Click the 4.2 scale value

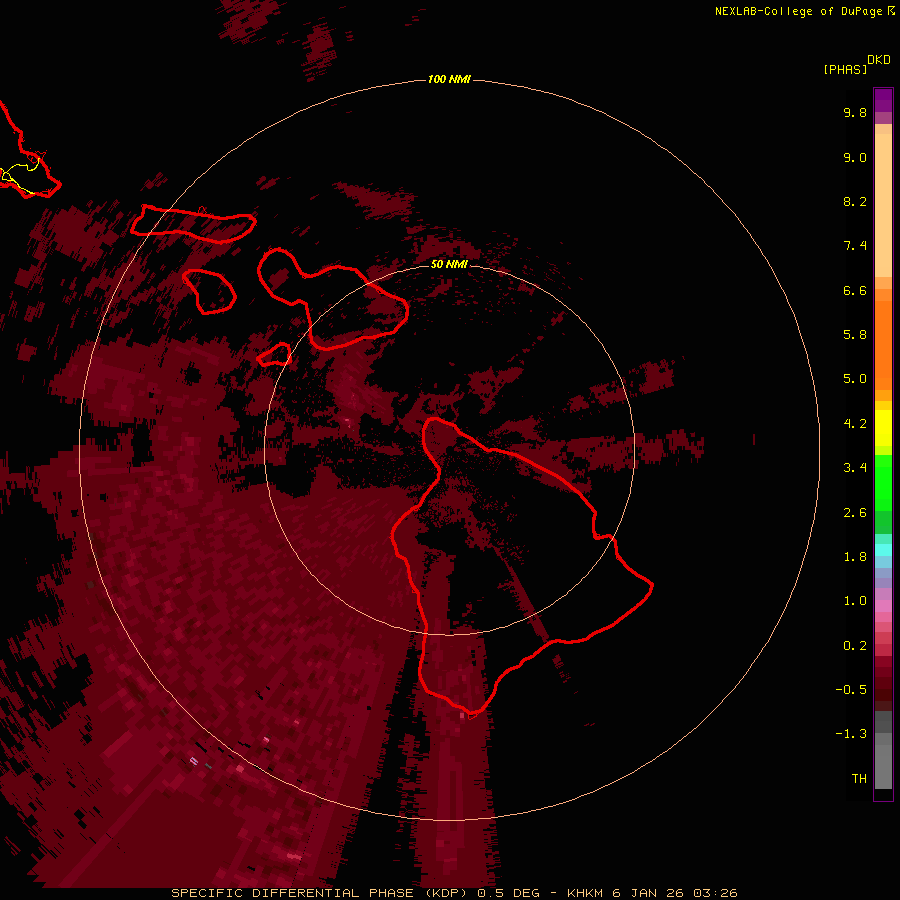tap(855, 424)
